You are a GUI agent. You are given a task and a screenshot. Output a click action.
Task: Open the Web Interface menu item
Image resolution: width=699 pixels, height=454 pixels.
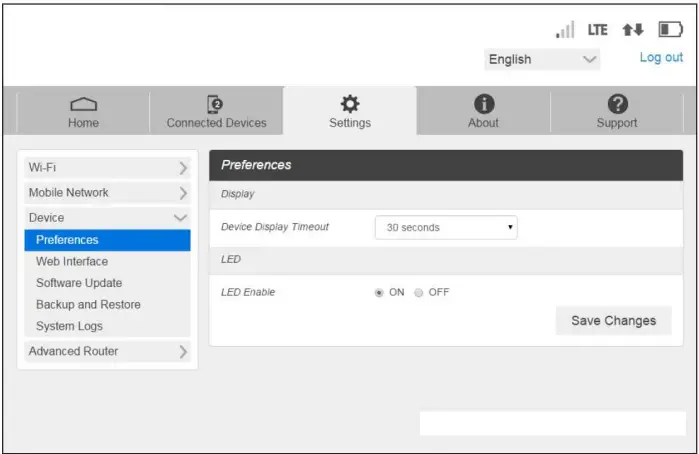72,262
